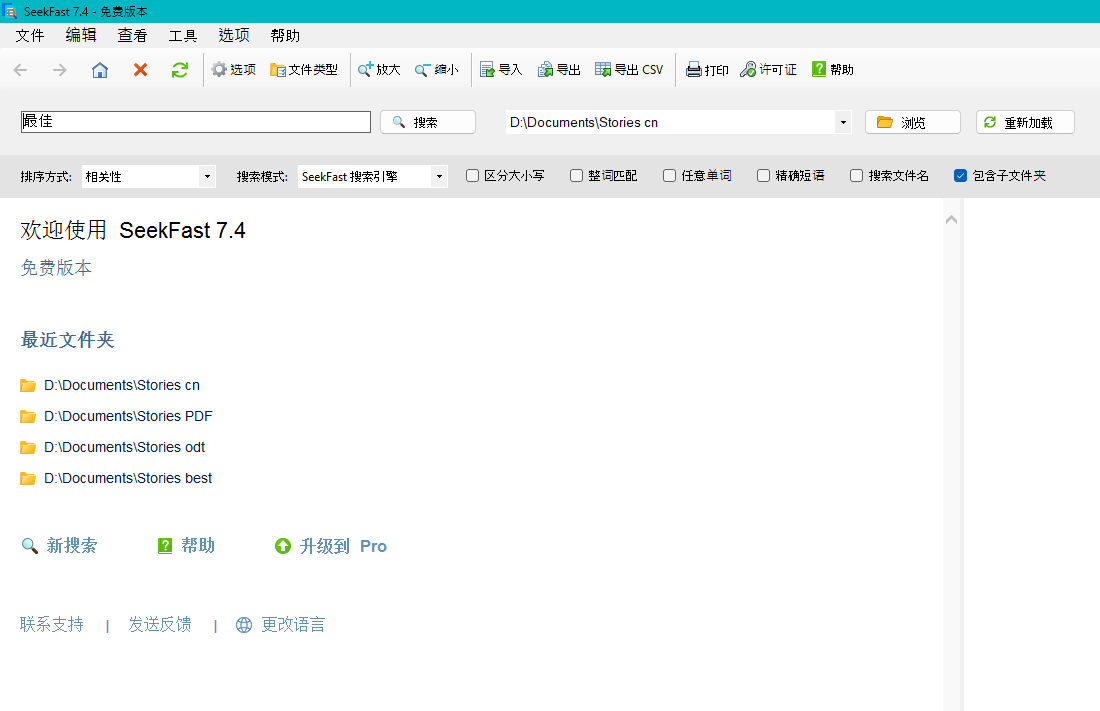
Task: Click the scrollbar up arrow
Action: coord(951,220)
